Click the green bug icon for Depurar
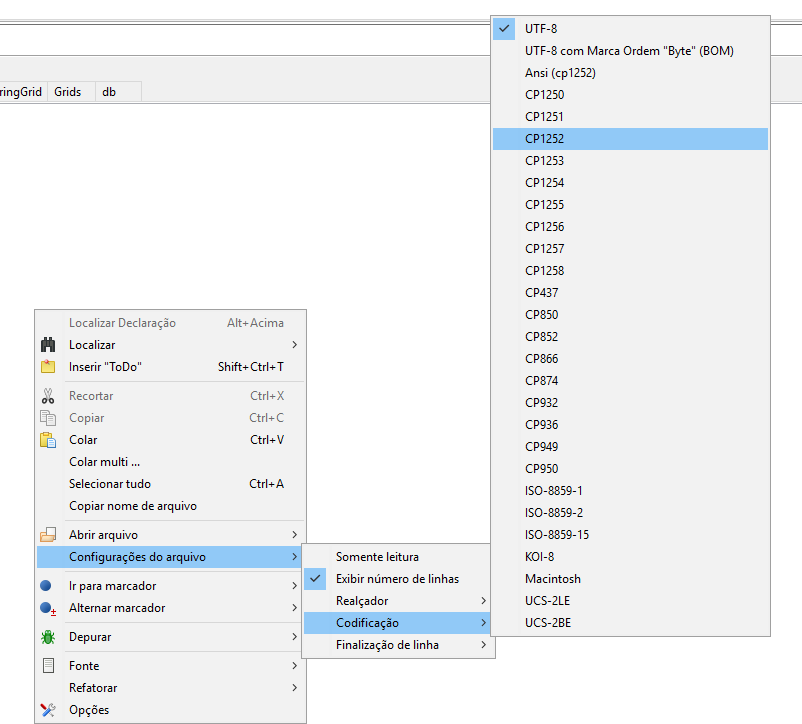 (x=48, y=637)
